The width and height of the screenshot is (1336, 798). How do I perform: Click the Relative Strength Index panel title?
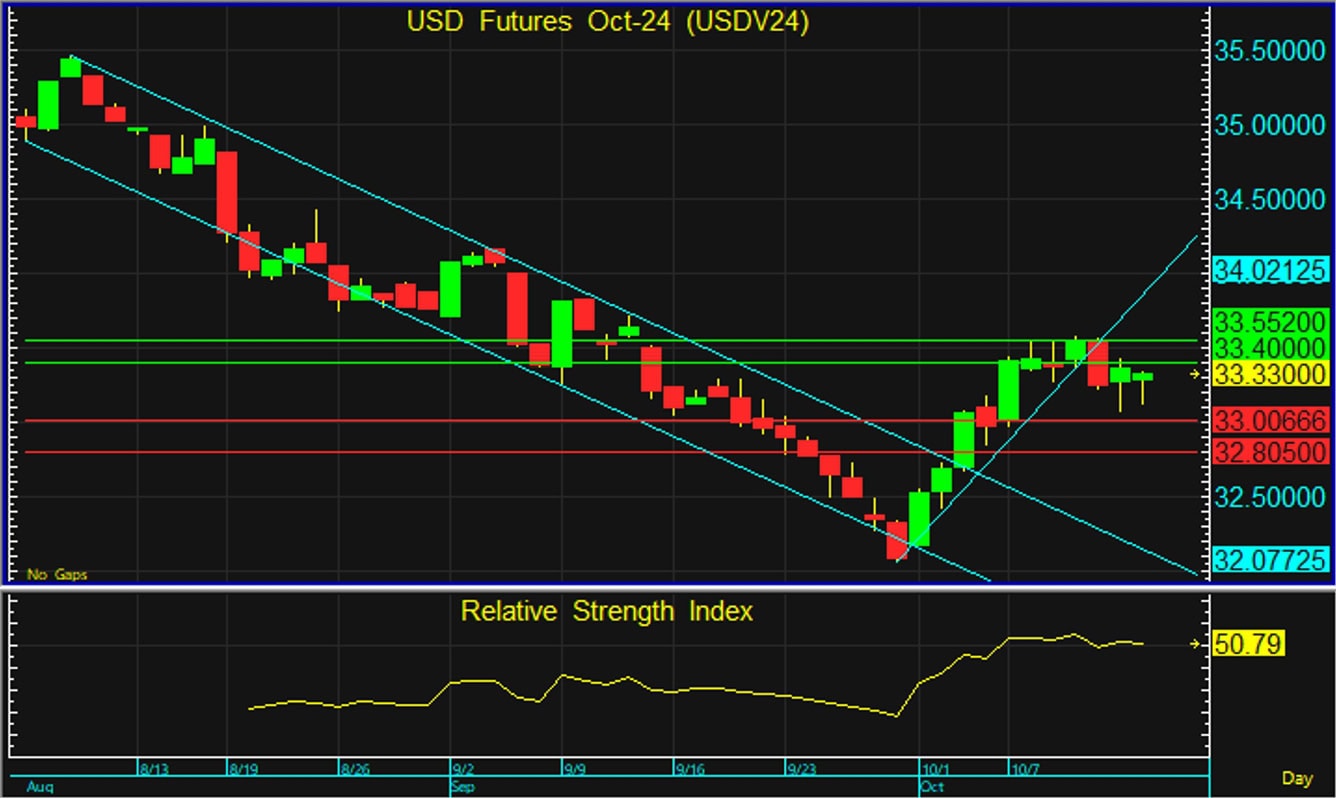coord(606,611)
